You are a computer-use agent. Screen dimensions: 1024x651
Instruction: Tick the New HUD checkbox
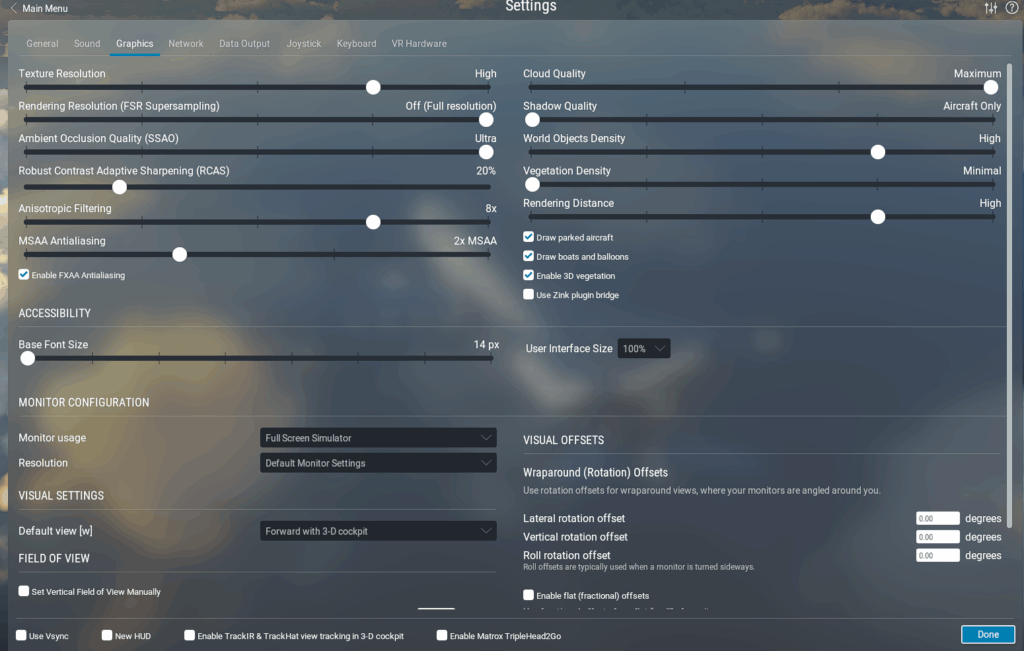click(x=107, y=635)
